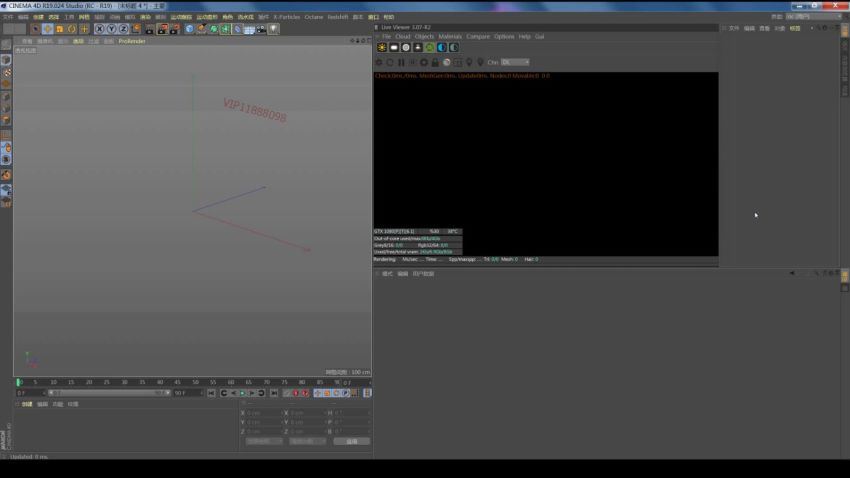Image resolution: width=850 pixels, height=478 pixels.
Task: Open coordinate manager position mode dropdown
Action: (x=264, y=441)
